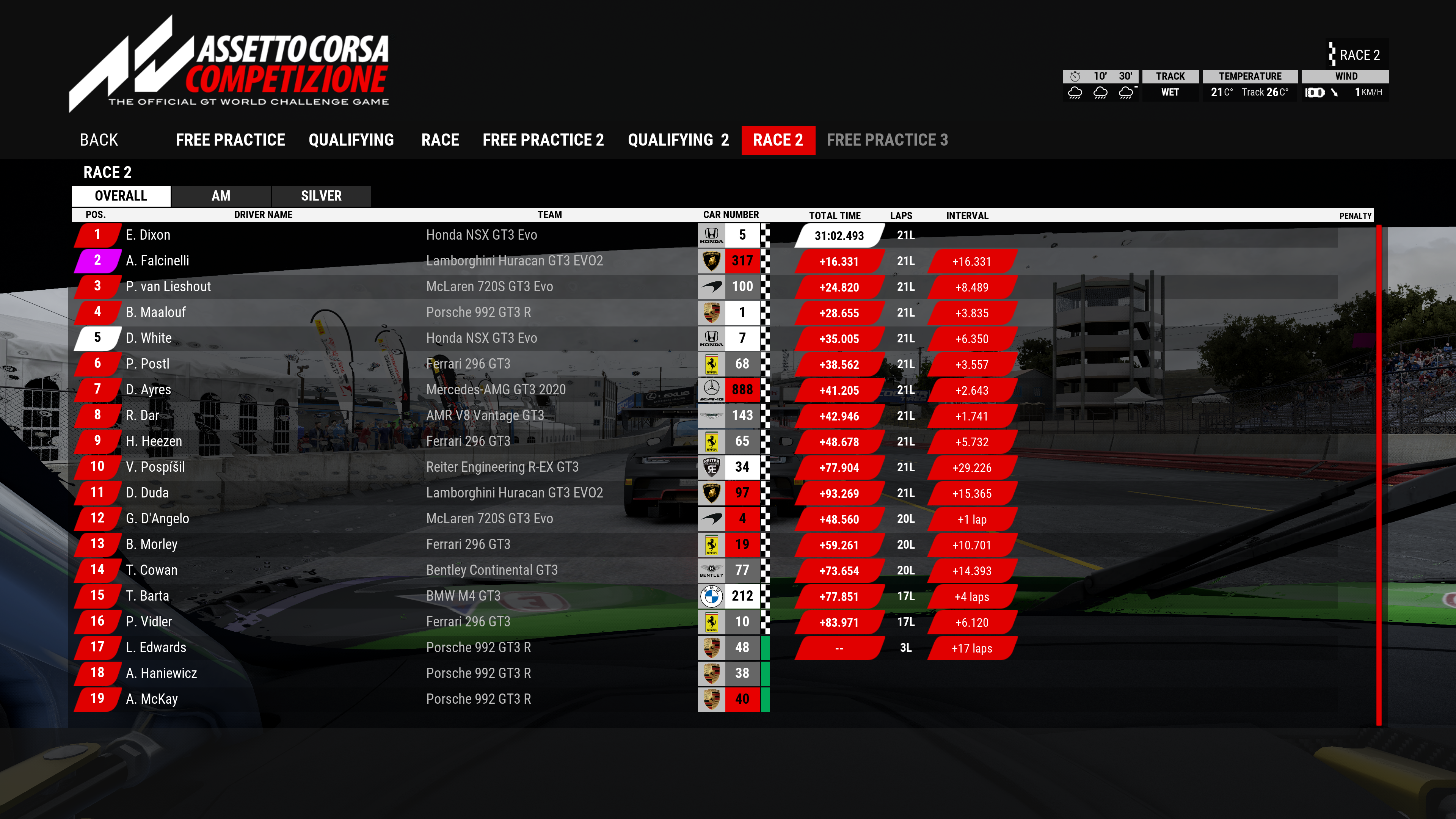The image size is (1456, 819).
Task: Click the Total Time column header
Action: (x=835, y=215)
